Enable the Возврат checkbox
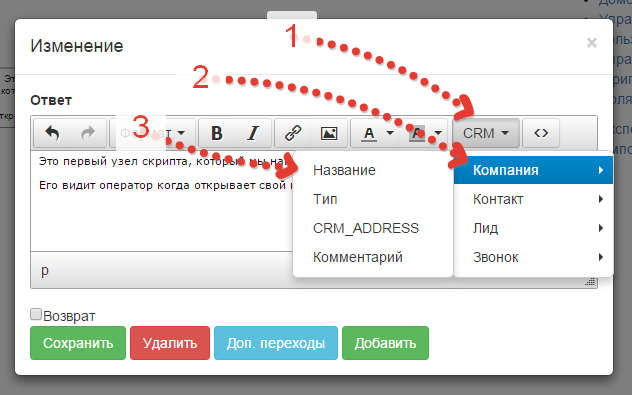Screen dimensions: 632x395 pyautogui.click(x=36, y=314)
